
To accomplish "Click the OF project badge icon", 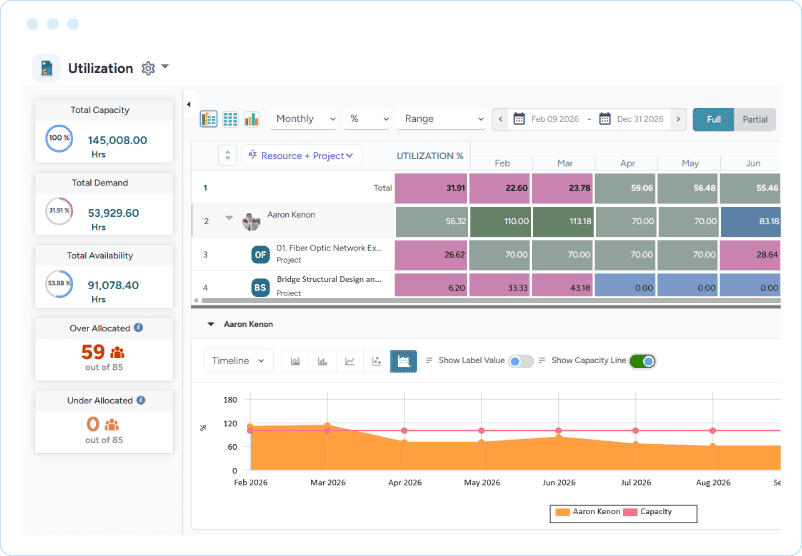I will (260, 254).
